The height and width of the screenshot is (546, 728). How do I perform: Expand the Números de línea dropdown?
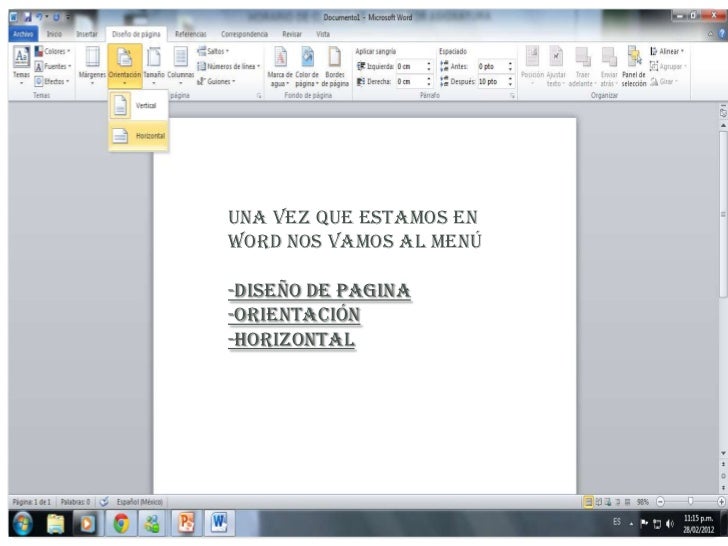[228, 66]
